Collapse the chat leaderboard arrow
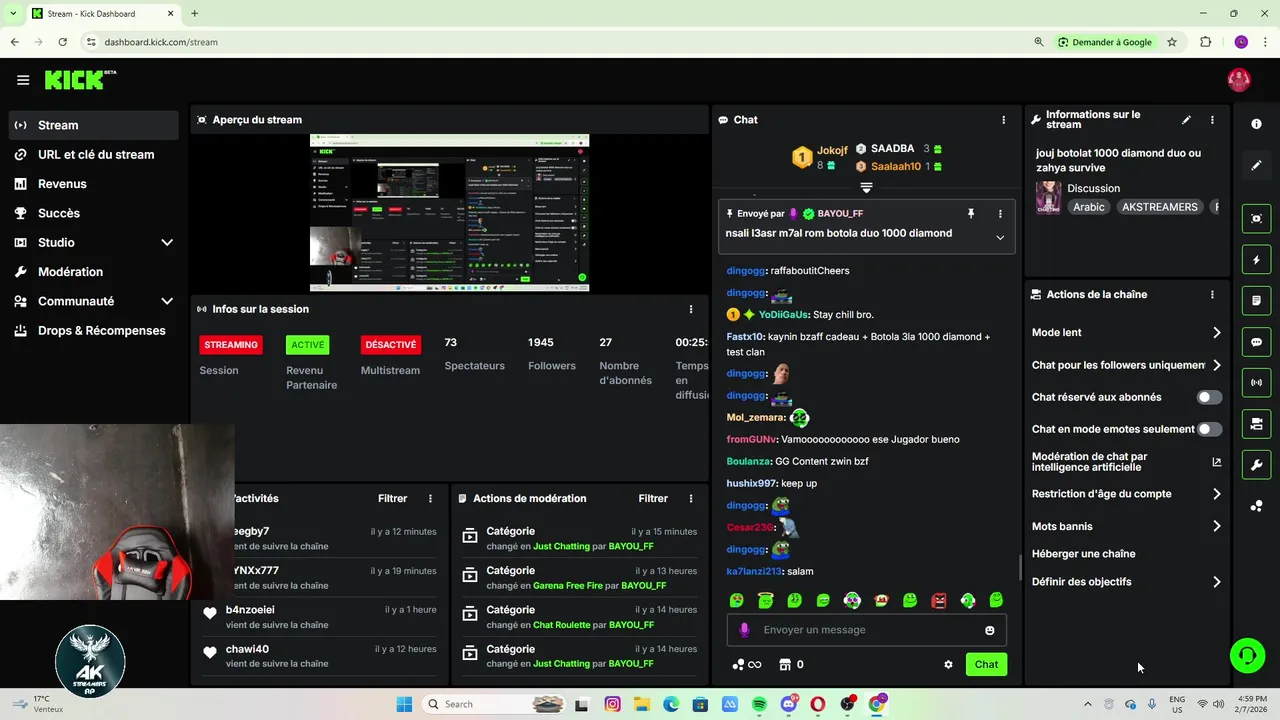Screen dimensions: 1280x720 pos(866,187)
